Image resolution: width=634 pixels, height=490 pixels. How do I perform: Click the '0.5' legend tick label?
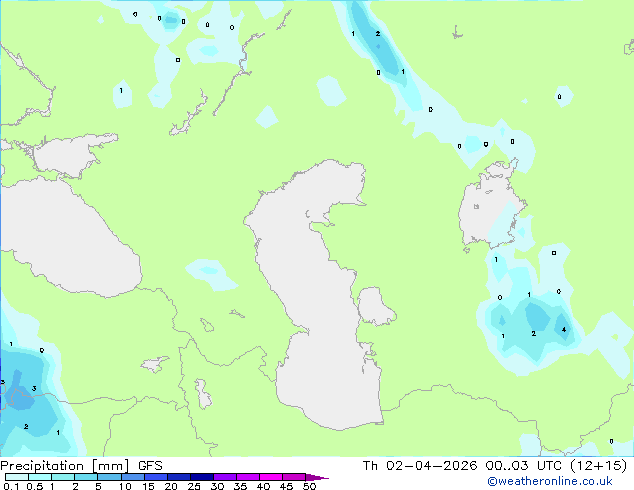[x=35, y=486]
